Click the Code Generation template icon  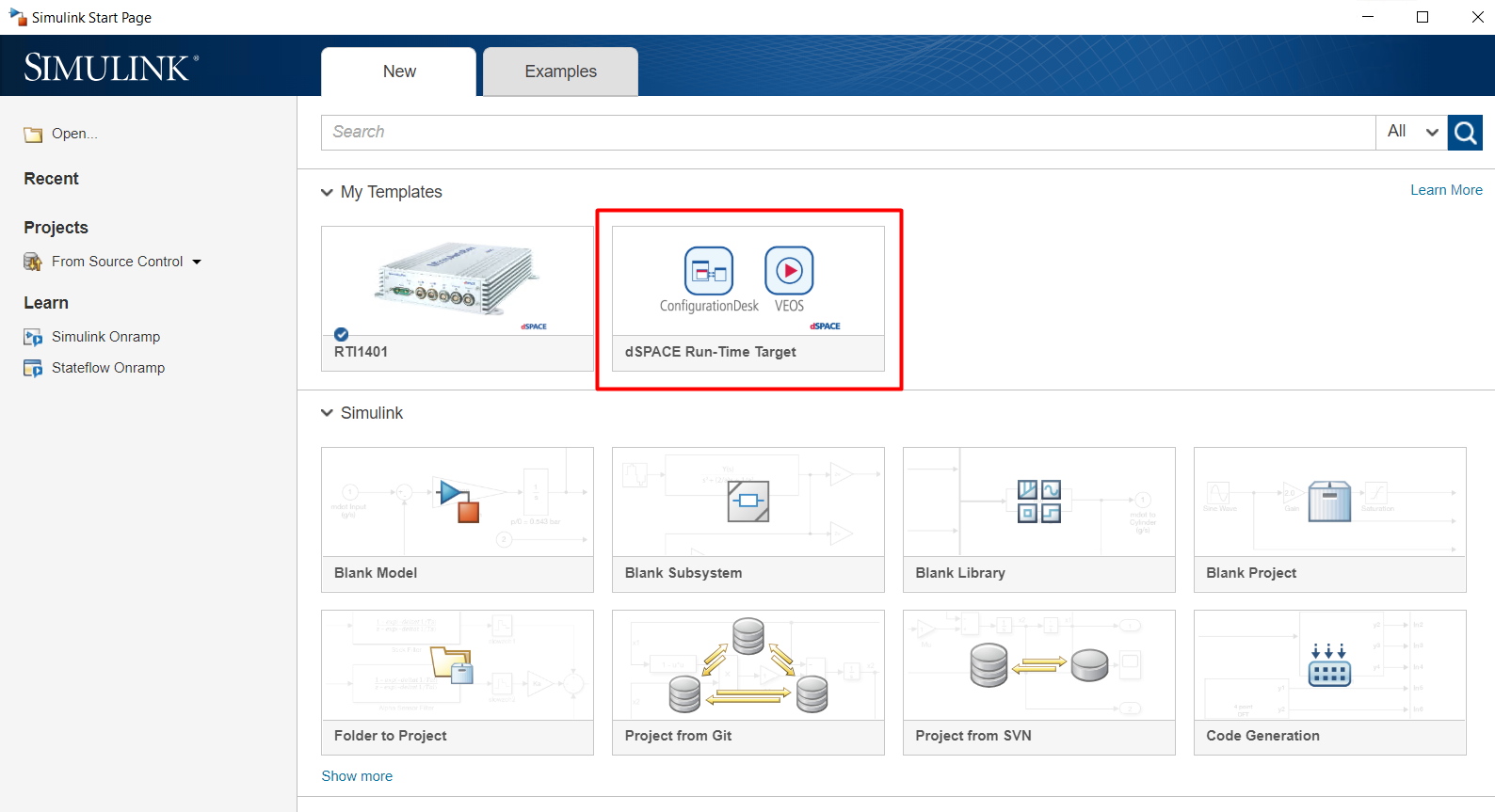click(1329, 666)
